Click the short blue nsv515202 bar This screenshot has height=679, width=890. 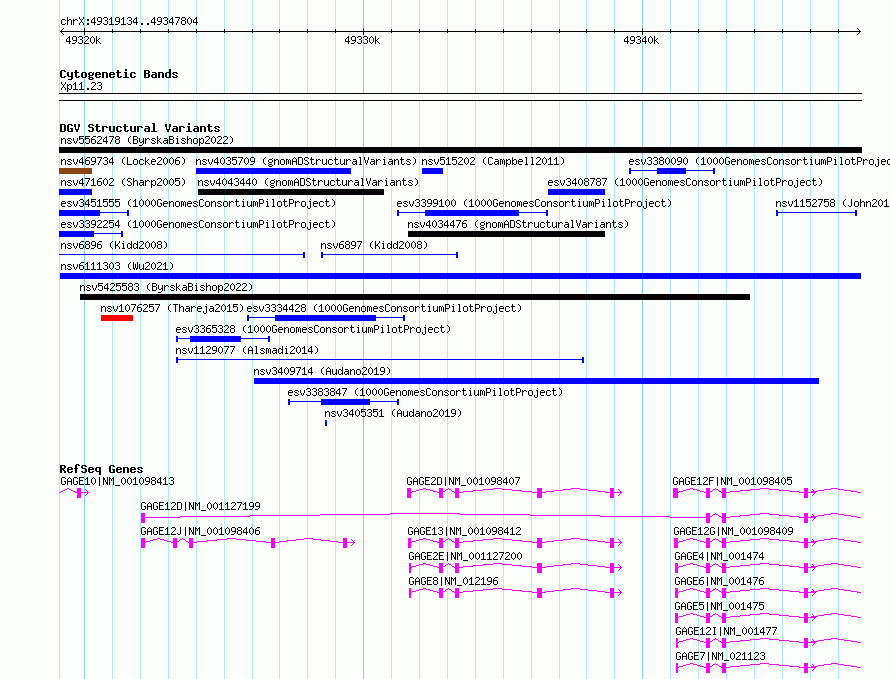432,171
